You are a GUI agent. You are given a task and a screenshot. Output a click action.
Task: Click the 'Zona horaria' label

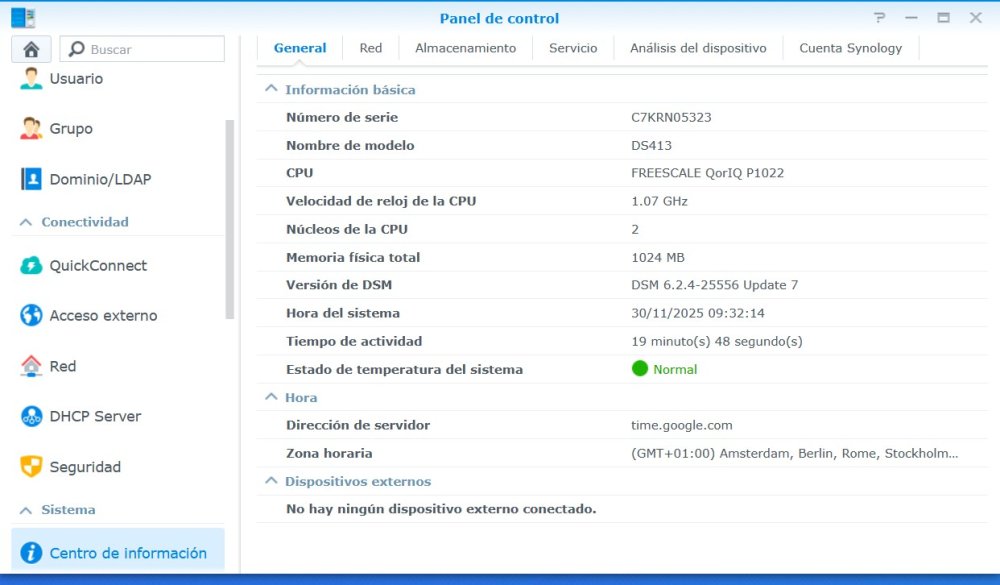[329, 453]
